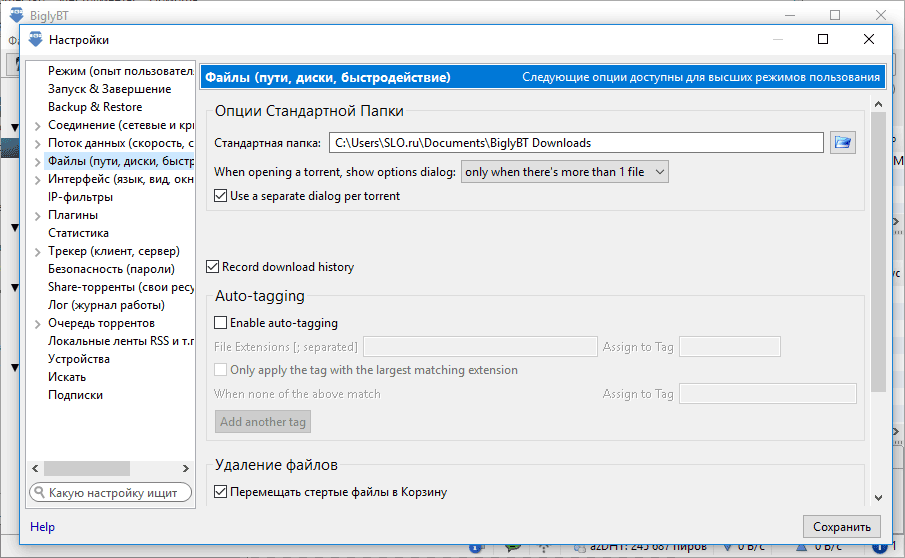Click Assign to Tag field beside File Extensions
This screenshot has height=558, width=905.
coord(730,347)
